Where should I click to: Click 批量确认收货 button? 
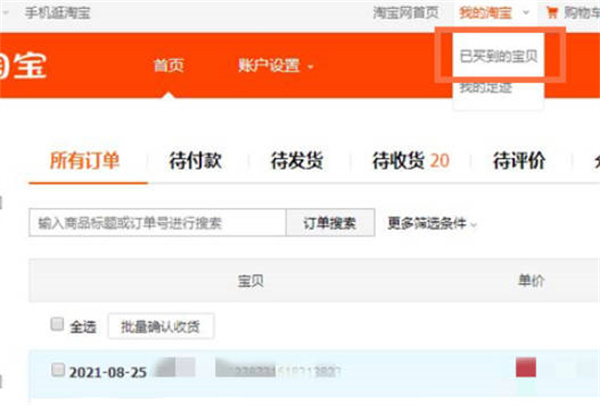pyautogui.click(x=161, y=326)
